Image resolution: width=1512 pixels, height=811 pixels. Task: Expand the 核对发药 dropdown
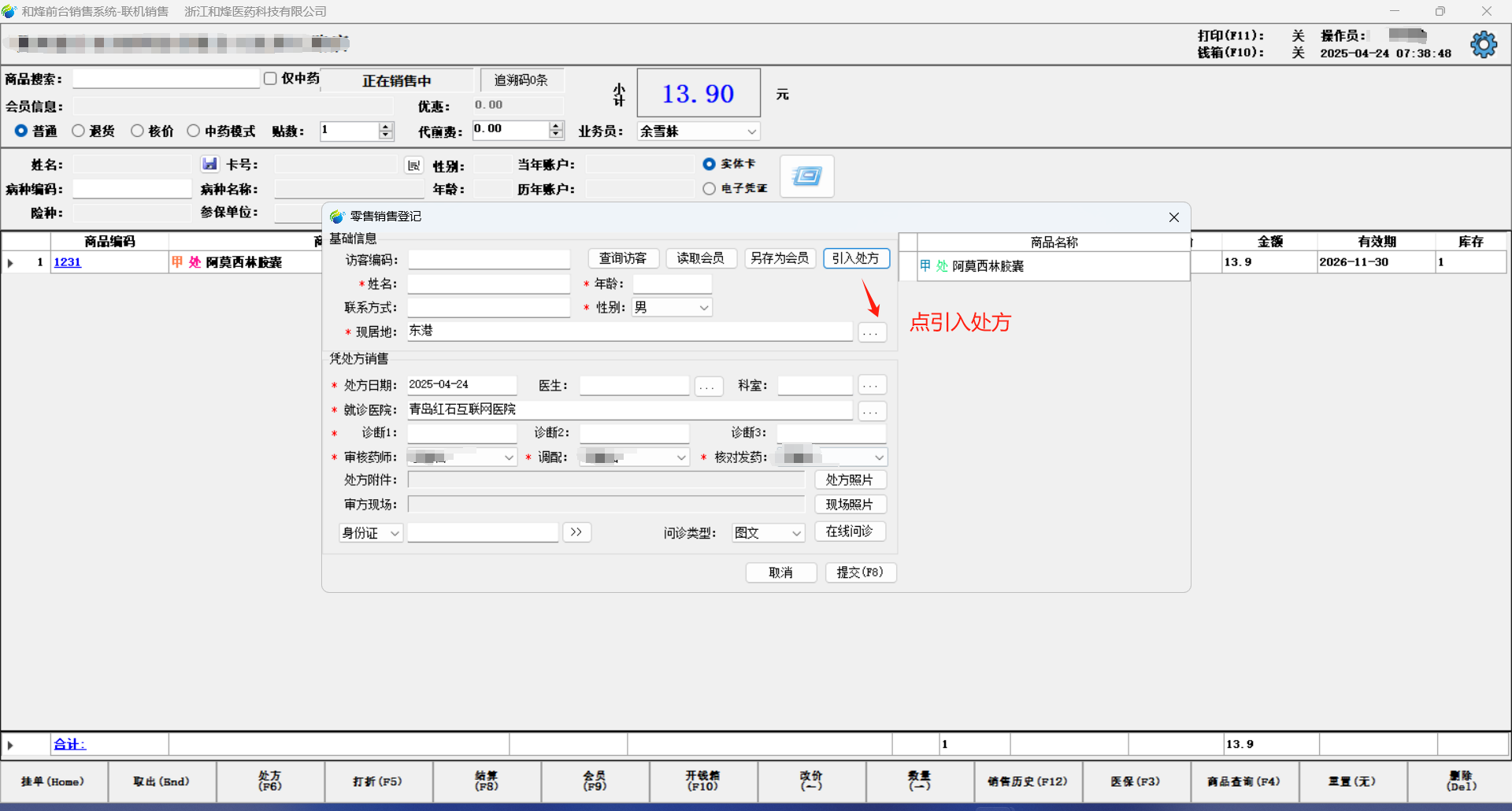[x=879, y=457]
